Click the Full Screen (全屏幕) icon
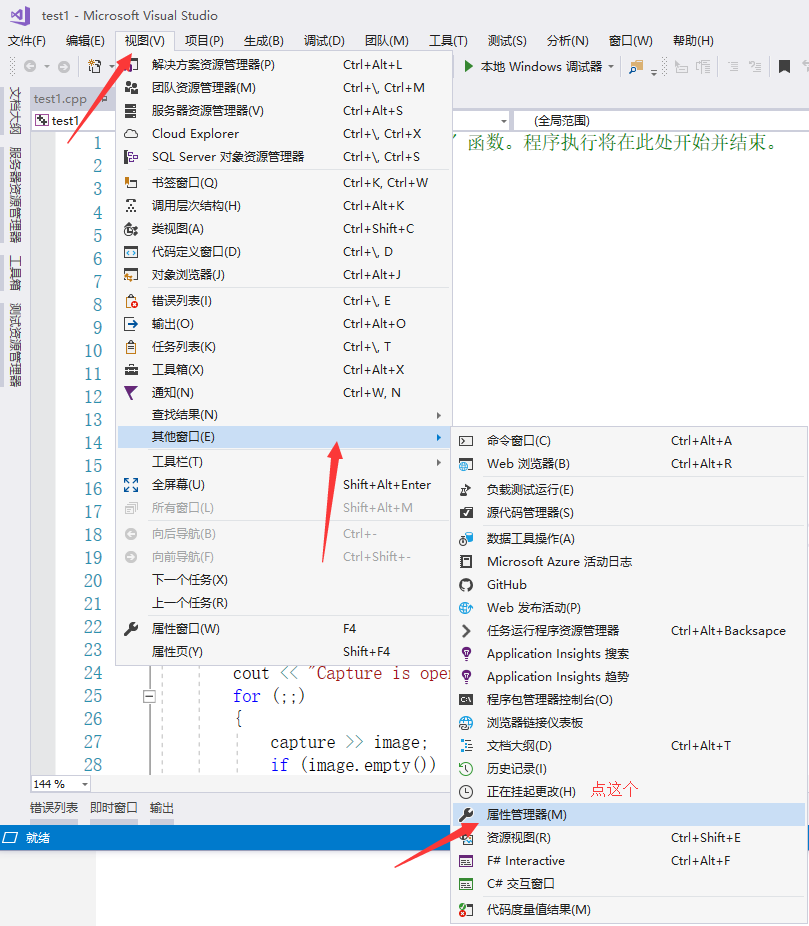809x926 pixels. [x=131, y=485]
